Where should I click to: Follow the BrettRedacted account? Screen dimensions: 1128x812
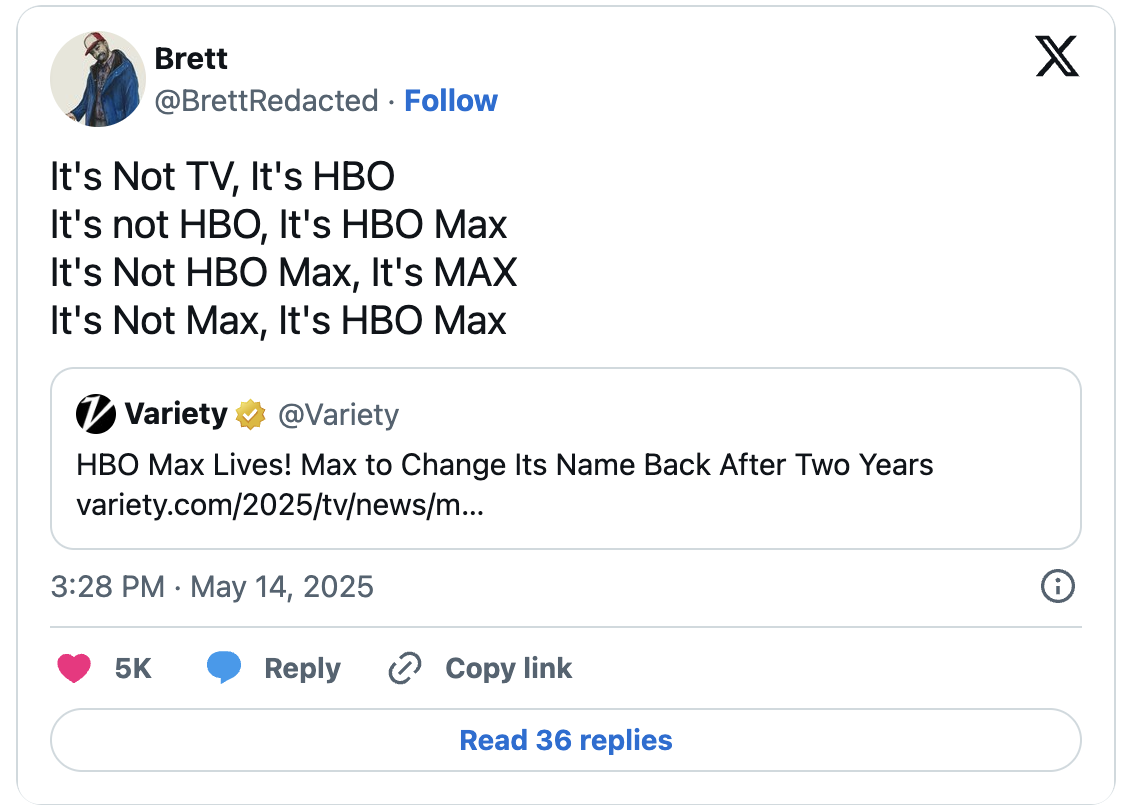[x=450, y=101]
